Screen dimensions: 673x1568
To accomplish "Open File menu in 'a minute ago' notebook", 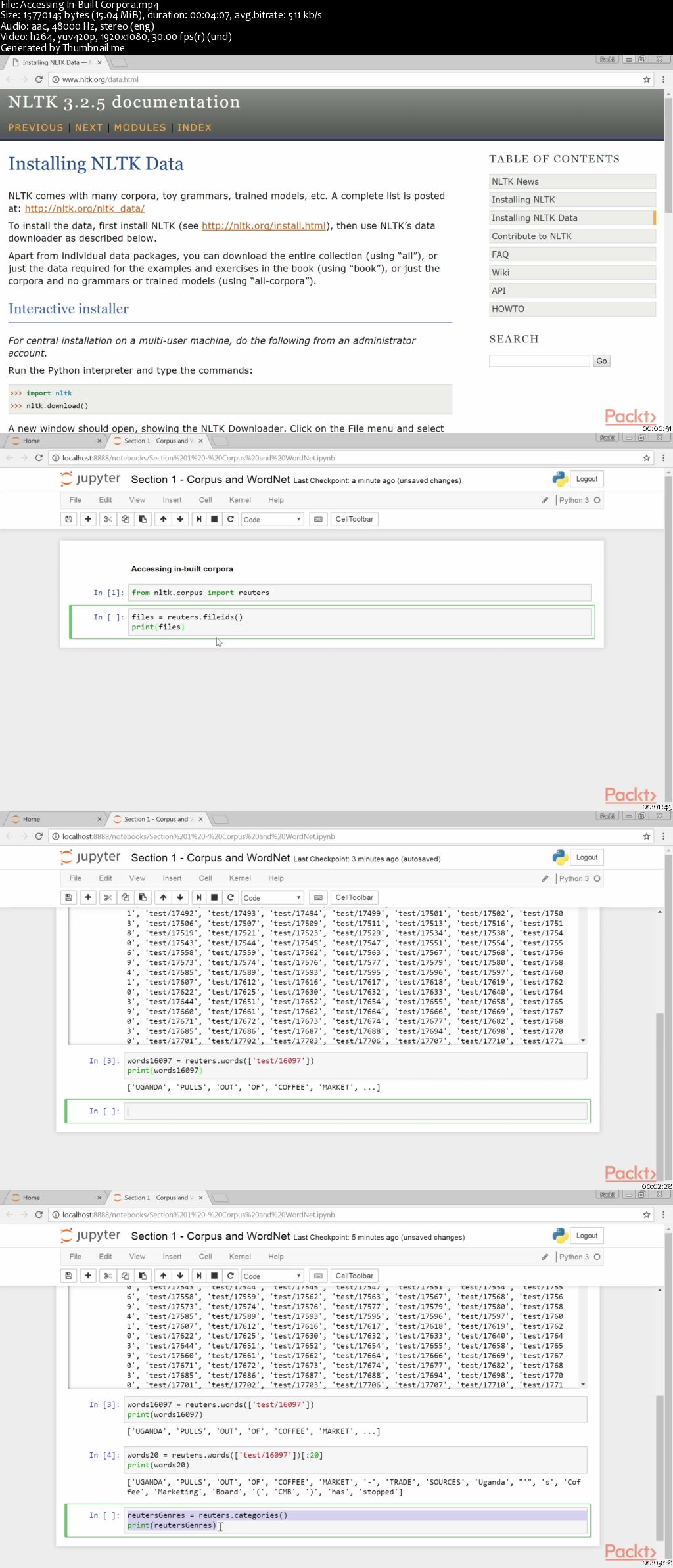I will point(76,500).
